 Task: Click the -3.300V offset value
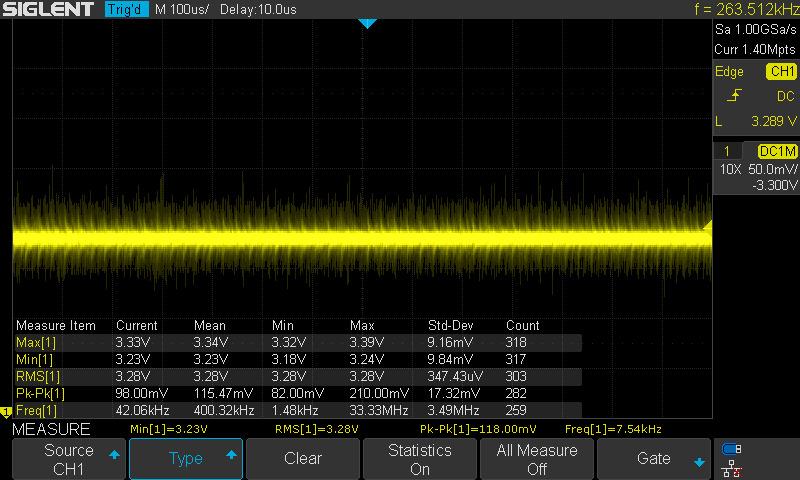(x=774, y=185)
